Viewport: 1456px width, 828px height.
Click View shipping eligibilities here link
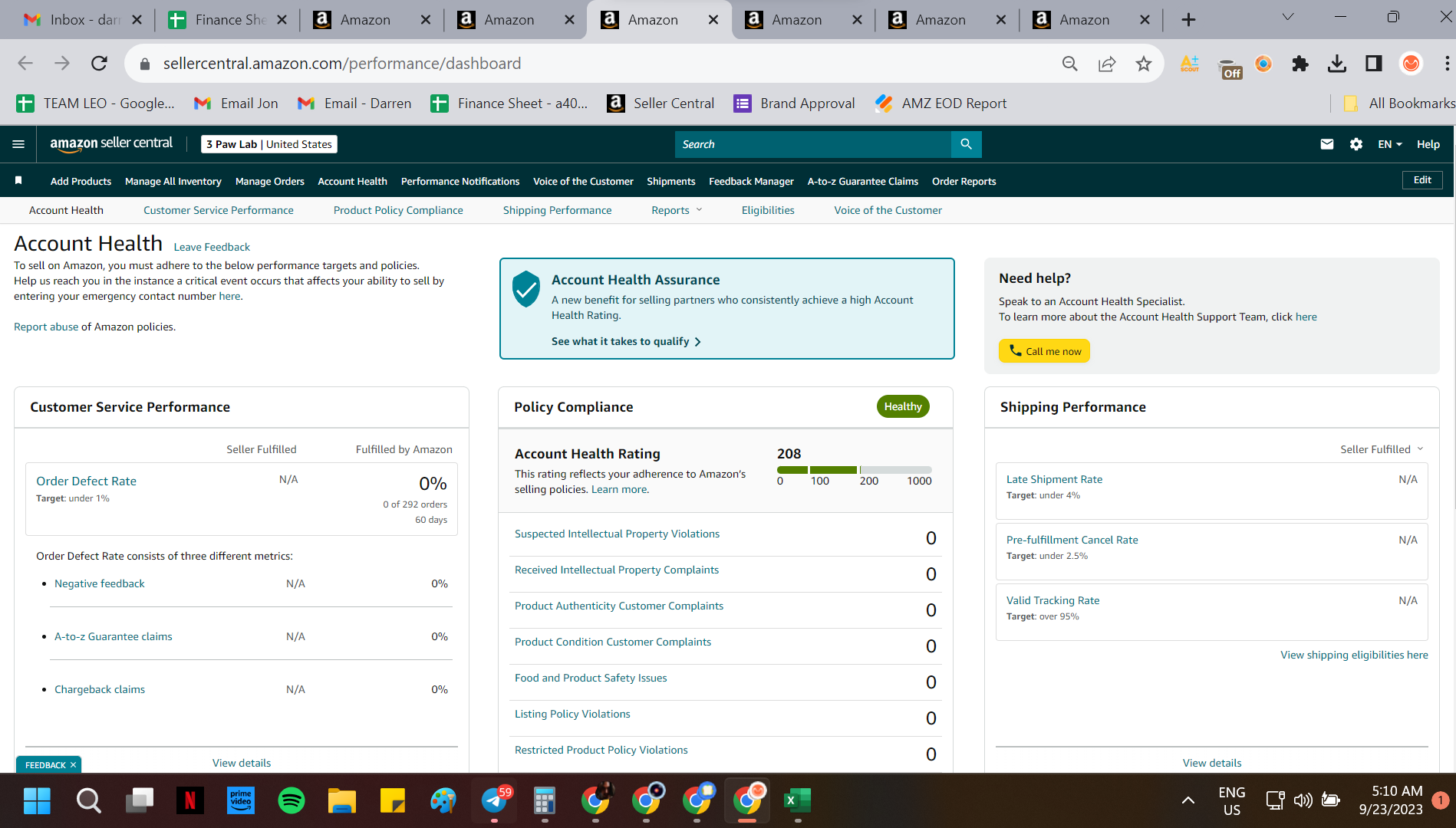tap(1354, 655)
